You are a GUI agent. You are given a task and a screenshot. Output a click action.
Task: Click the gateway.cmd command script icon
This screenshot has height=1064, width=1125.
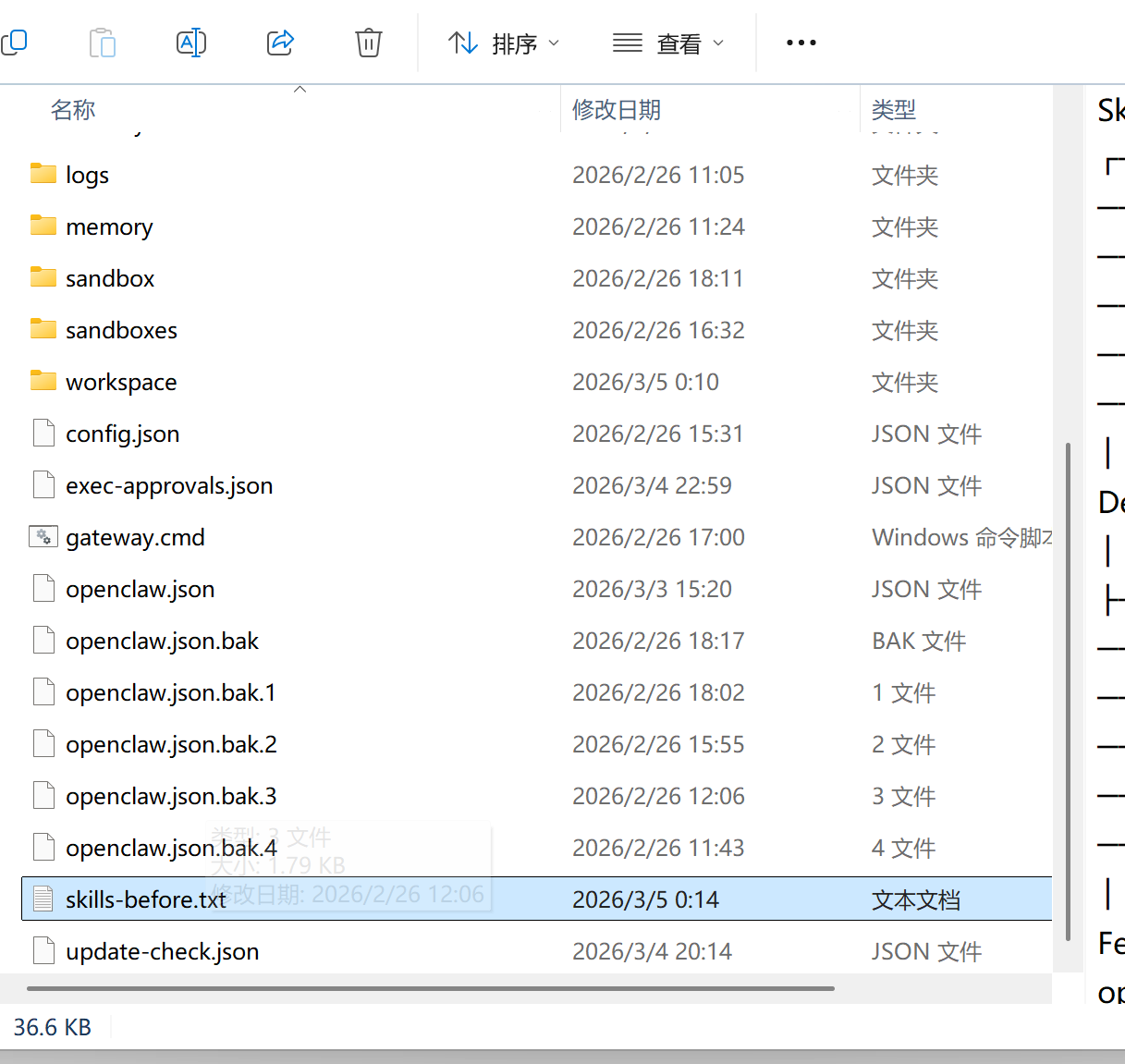pos(43,536)
